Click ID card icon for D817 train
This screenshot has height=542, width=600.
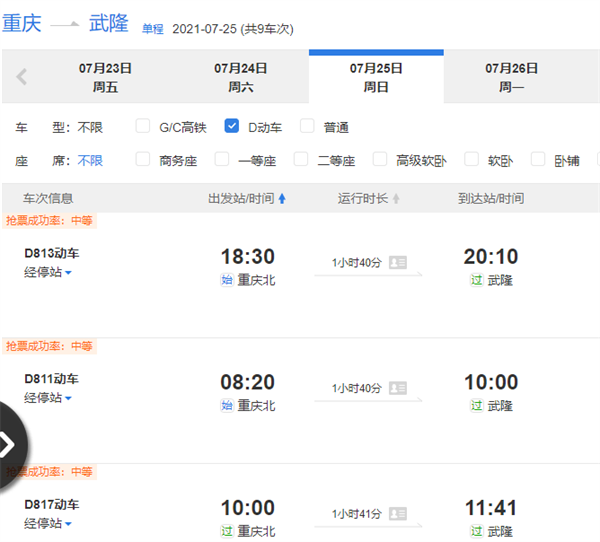[x=398, y=513]
